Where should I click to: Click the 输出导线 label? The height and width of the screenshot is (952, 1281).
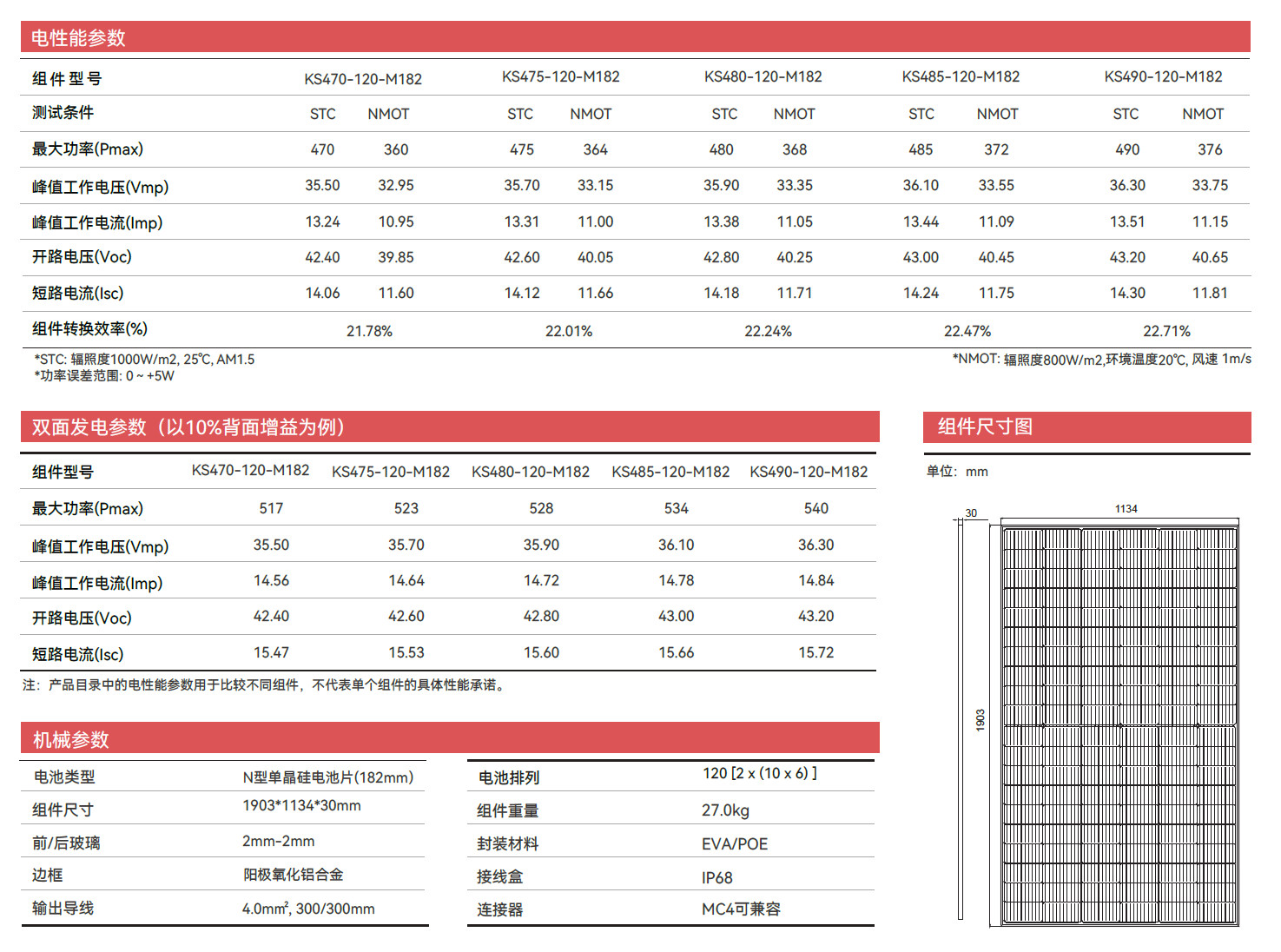tap(63, 909)
